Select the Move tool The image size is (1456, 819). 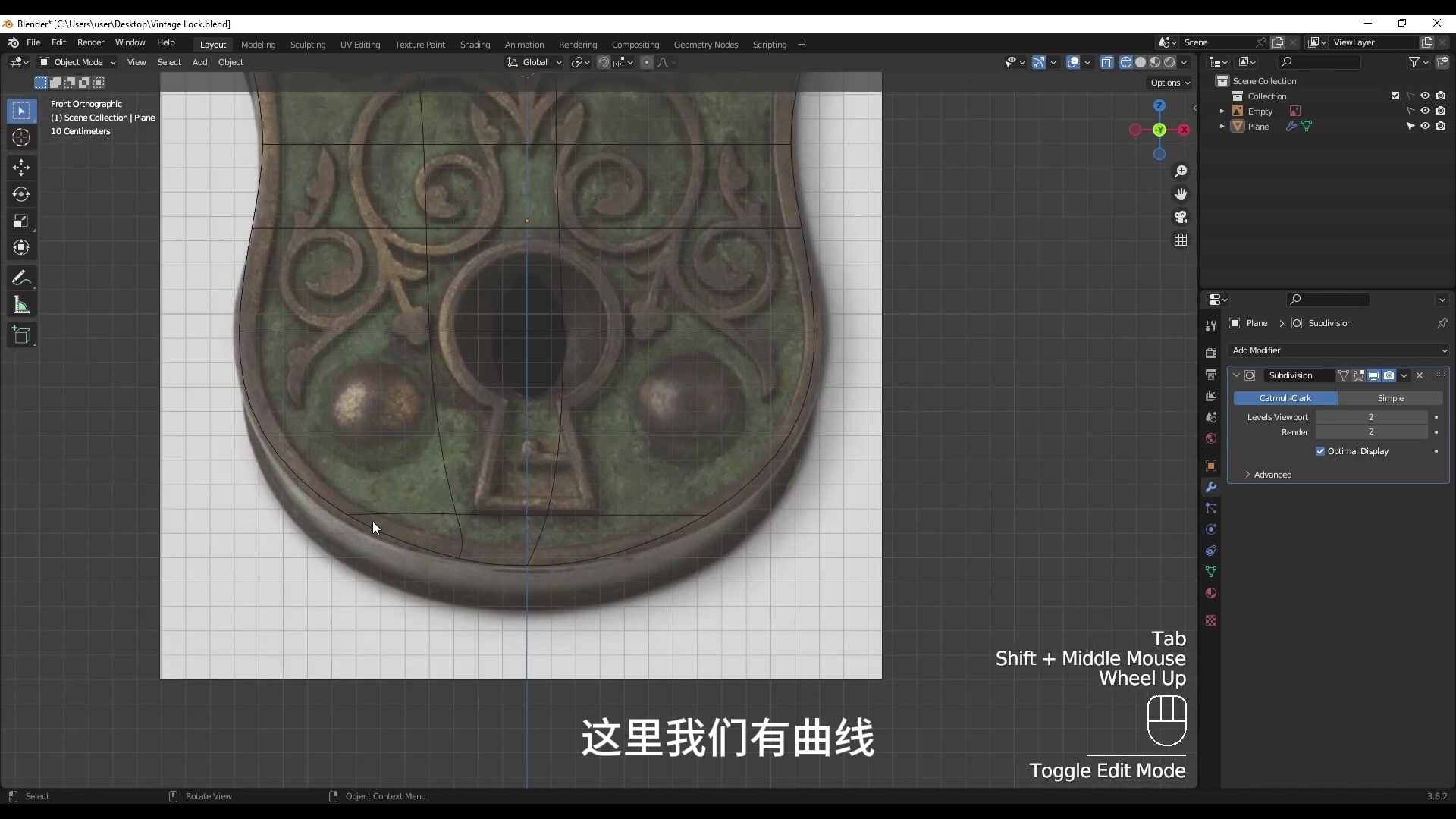tap(21, 168)
